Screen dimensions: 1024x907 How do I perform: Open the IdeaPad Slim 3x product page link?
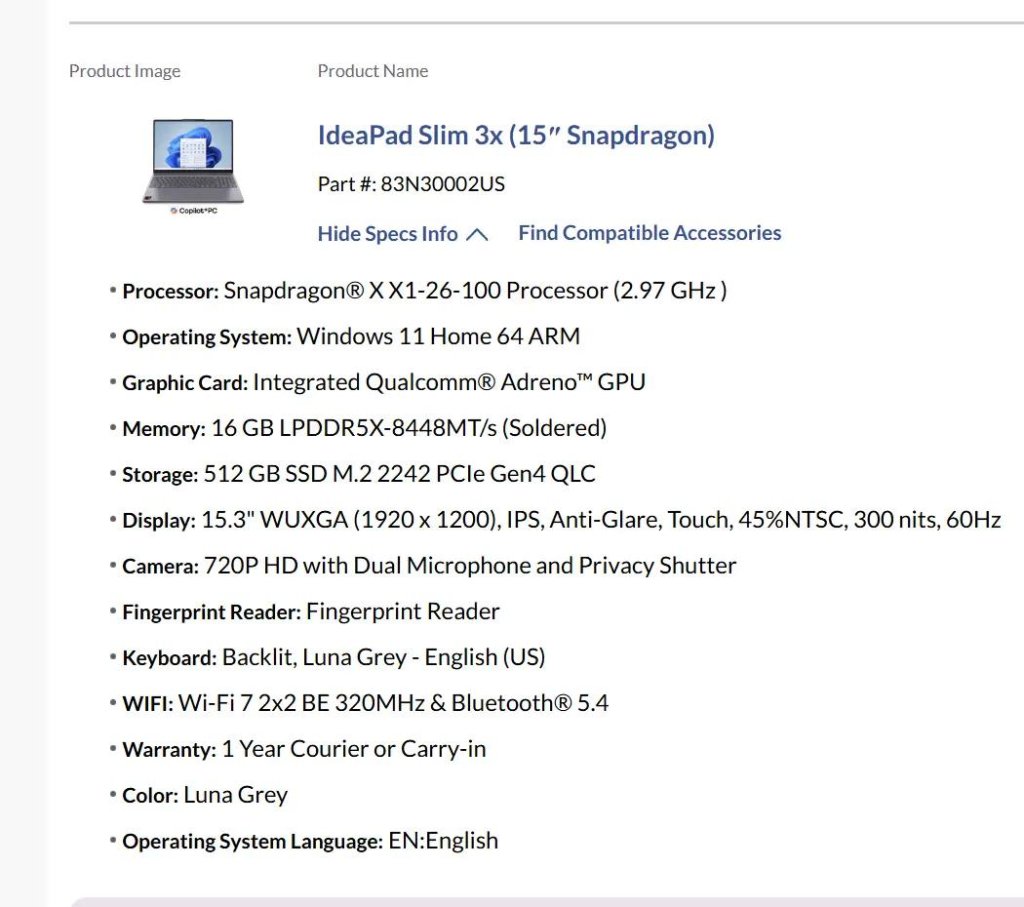tap(515, 136)
